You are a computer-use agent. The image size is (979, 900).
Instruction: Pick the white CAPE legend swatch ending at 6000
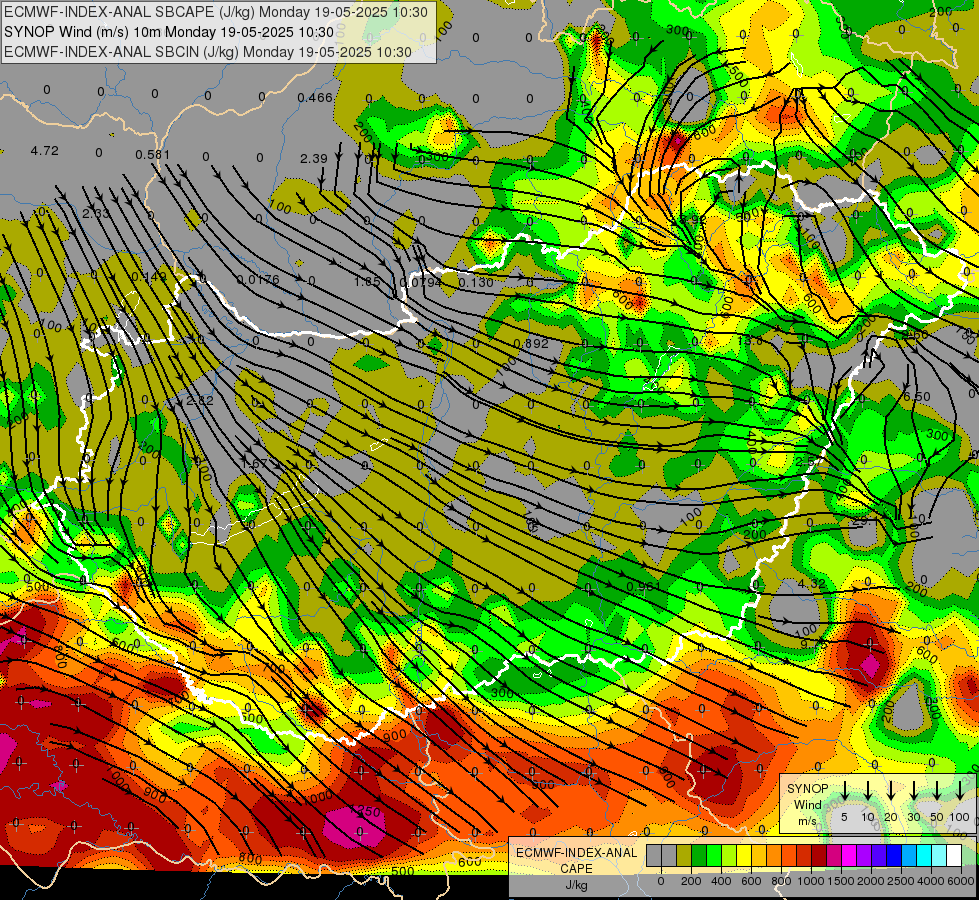coord(955,855)
